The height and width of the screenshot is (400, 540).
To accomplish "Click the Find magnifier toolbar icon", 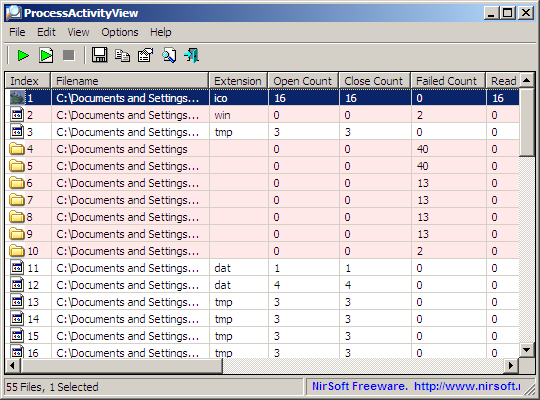I will [169, 55].
